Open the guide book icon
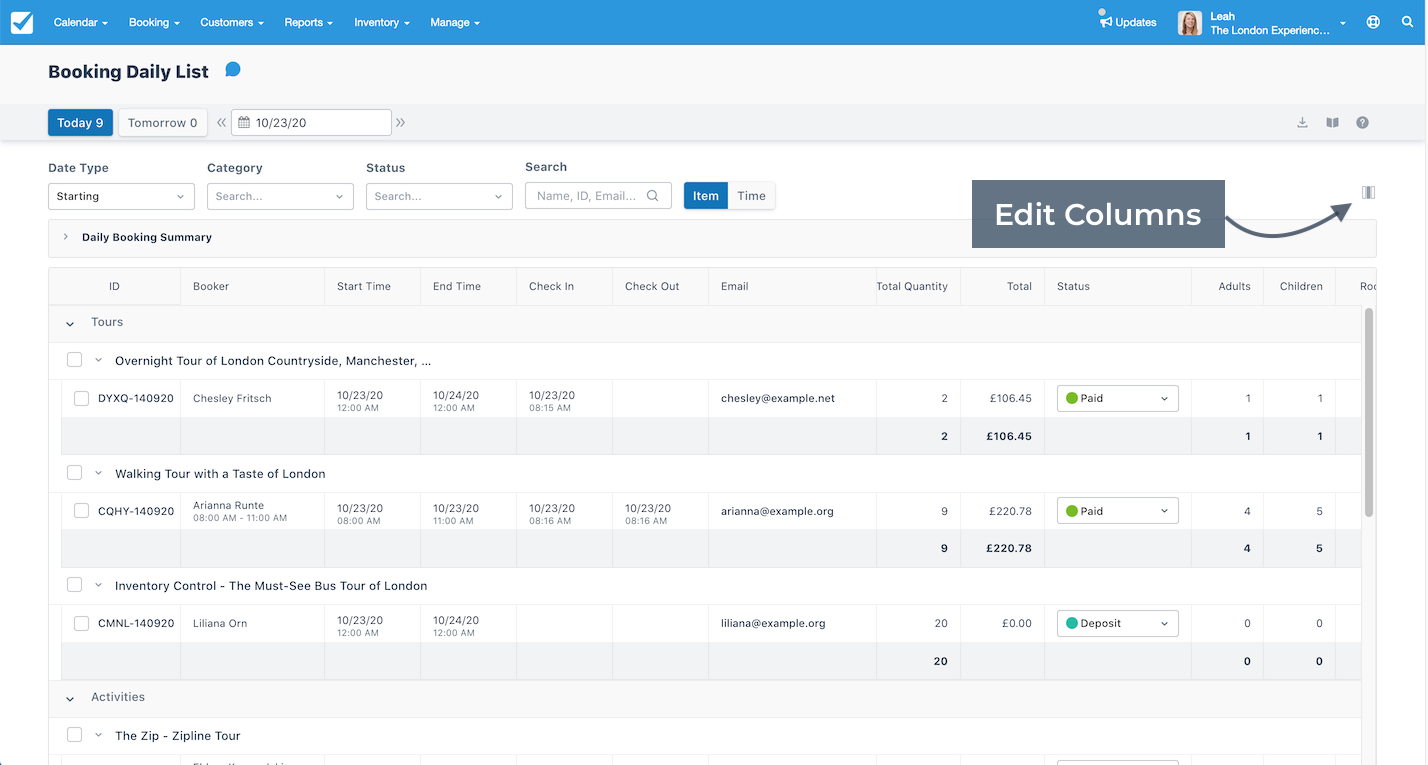The image size is (1428, 765). pos(1332,123)
